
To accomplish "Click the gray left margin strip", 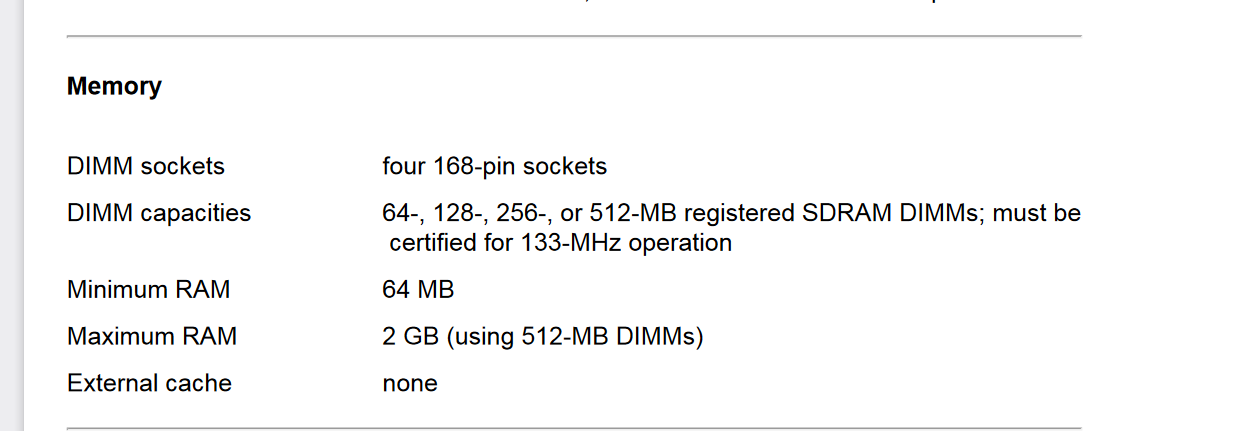I will coord(11,215).
